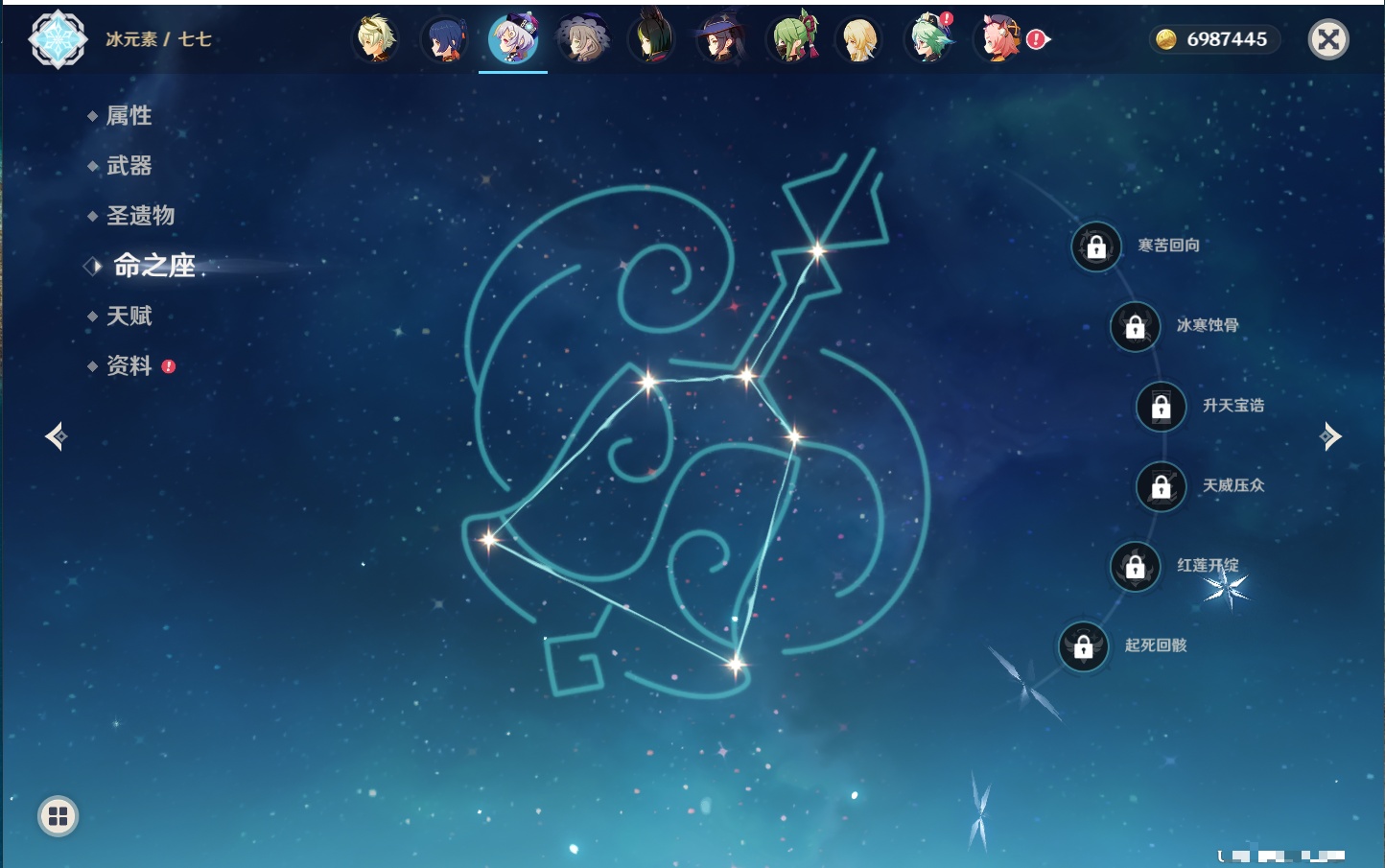The width and height of the screenshot is (1385, 868).
Task: Click the Cryo element snowflake emblem
Action: [58, 39]
